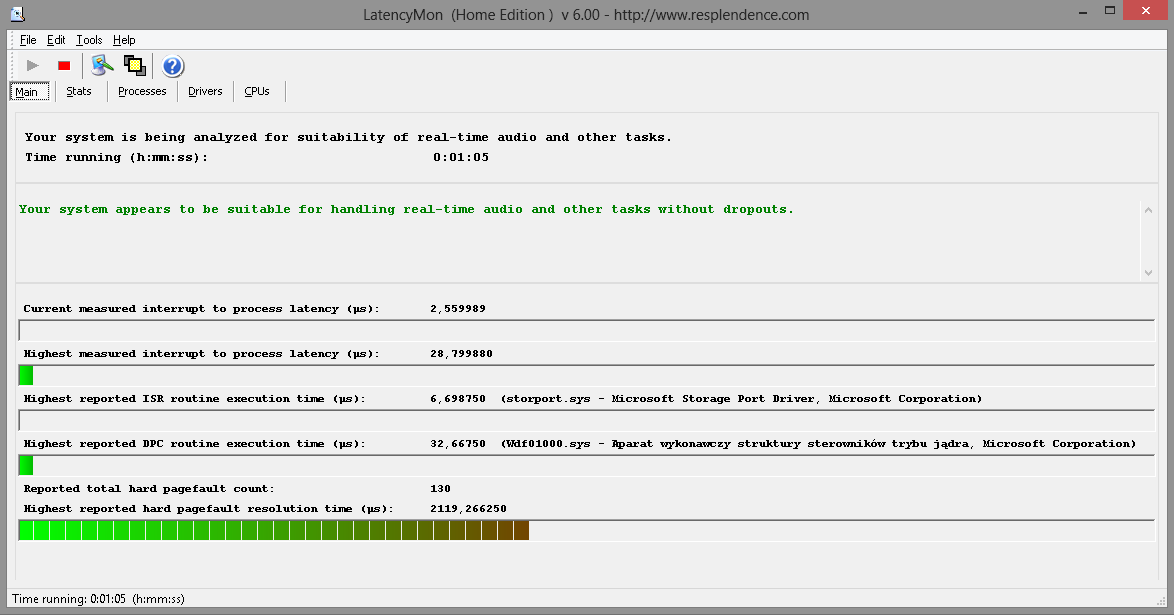This screenshot has height=615, width=1174.
Task: Open the Help menu
Action: pos(124,40)
